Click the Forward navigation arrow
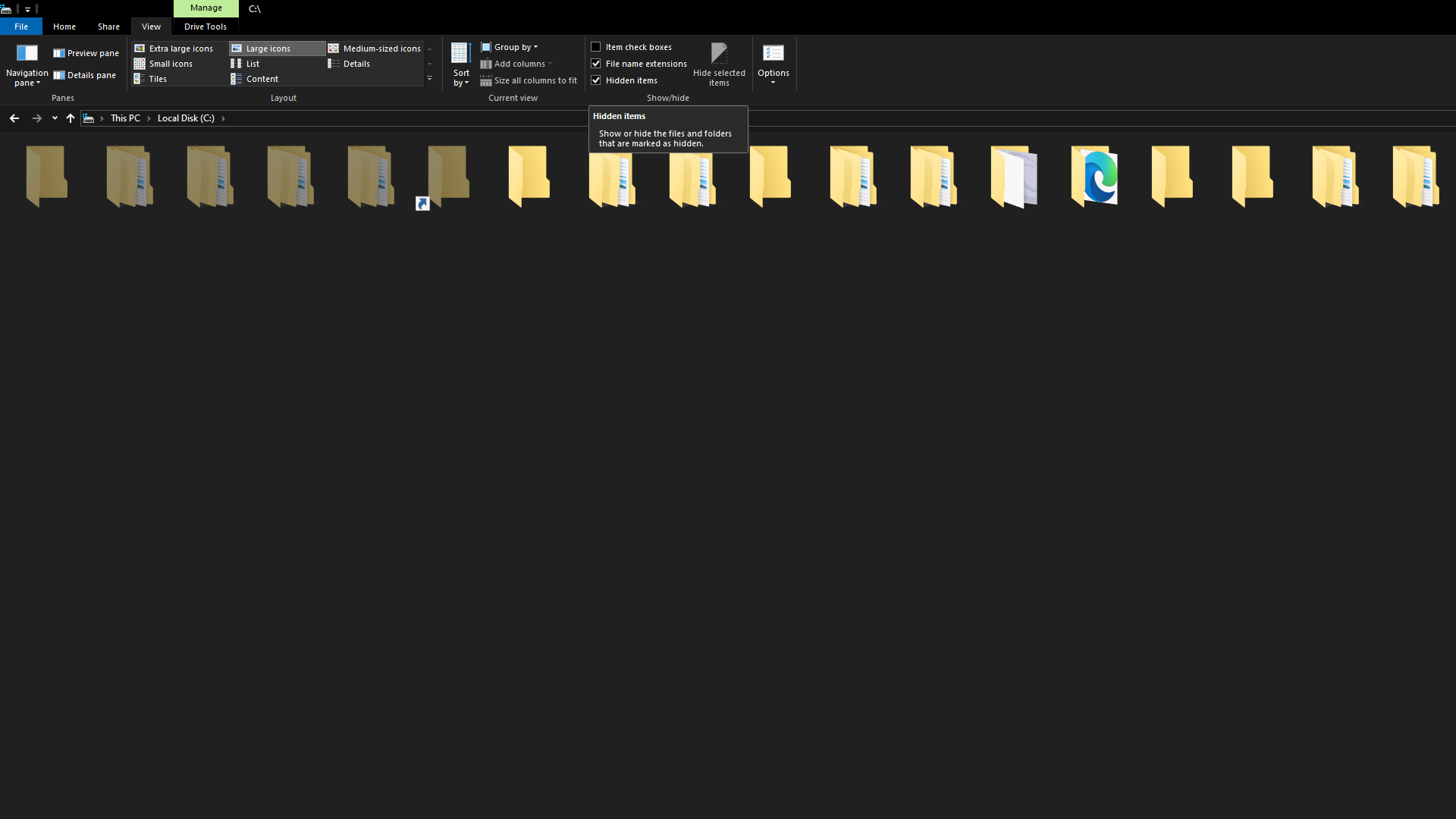 tap(37, 118)
